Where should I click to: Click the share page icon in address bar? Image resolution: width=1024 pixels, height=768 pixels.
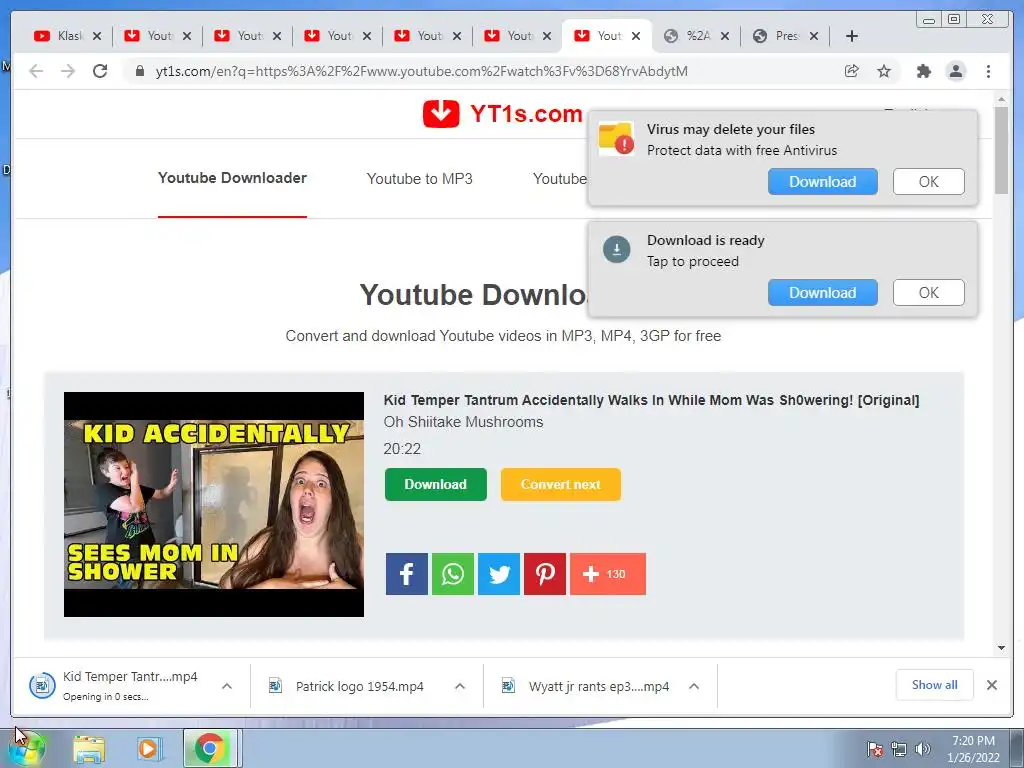[852, 71]
